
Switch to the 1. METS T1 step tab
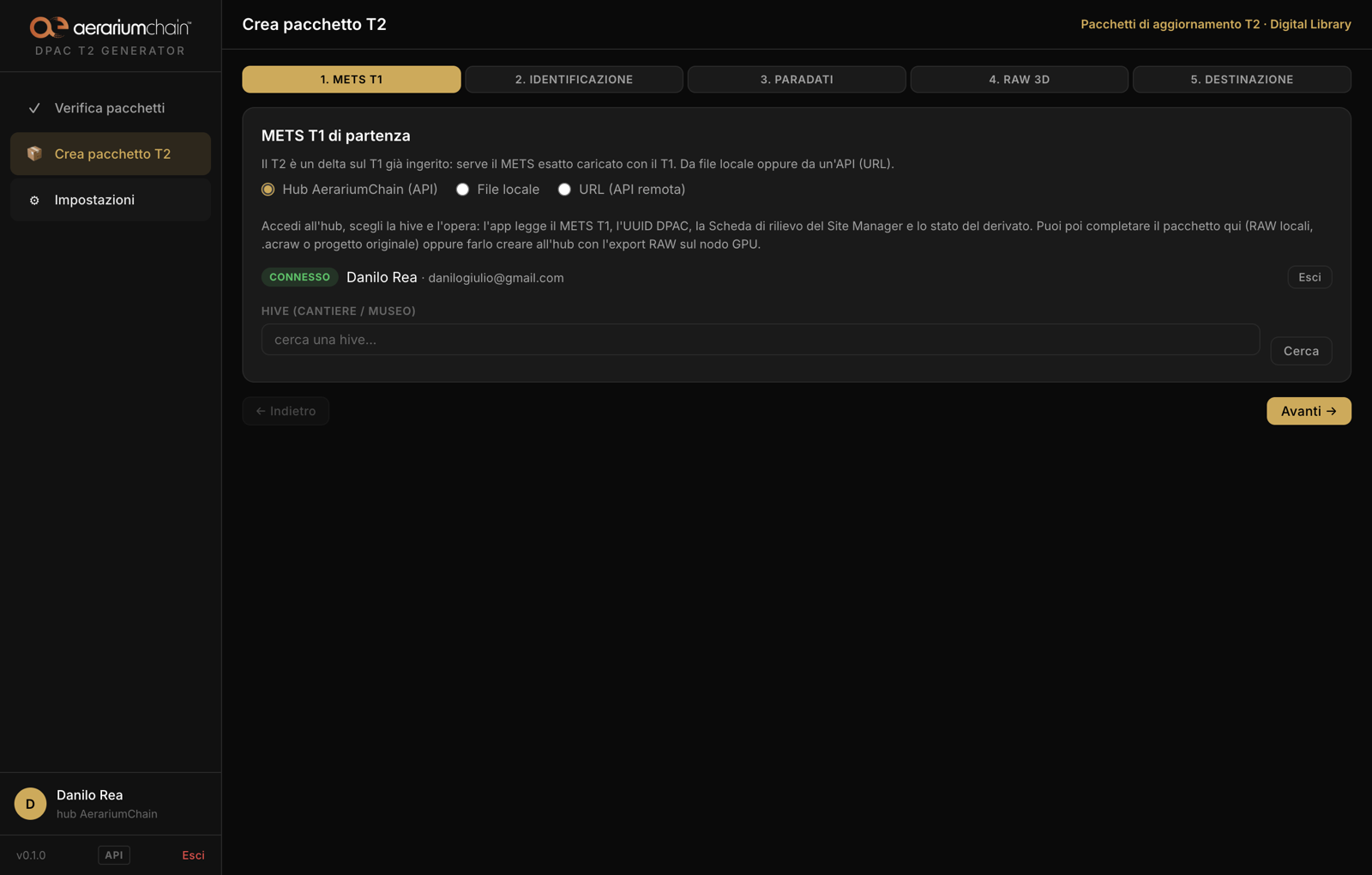[352, 79]
